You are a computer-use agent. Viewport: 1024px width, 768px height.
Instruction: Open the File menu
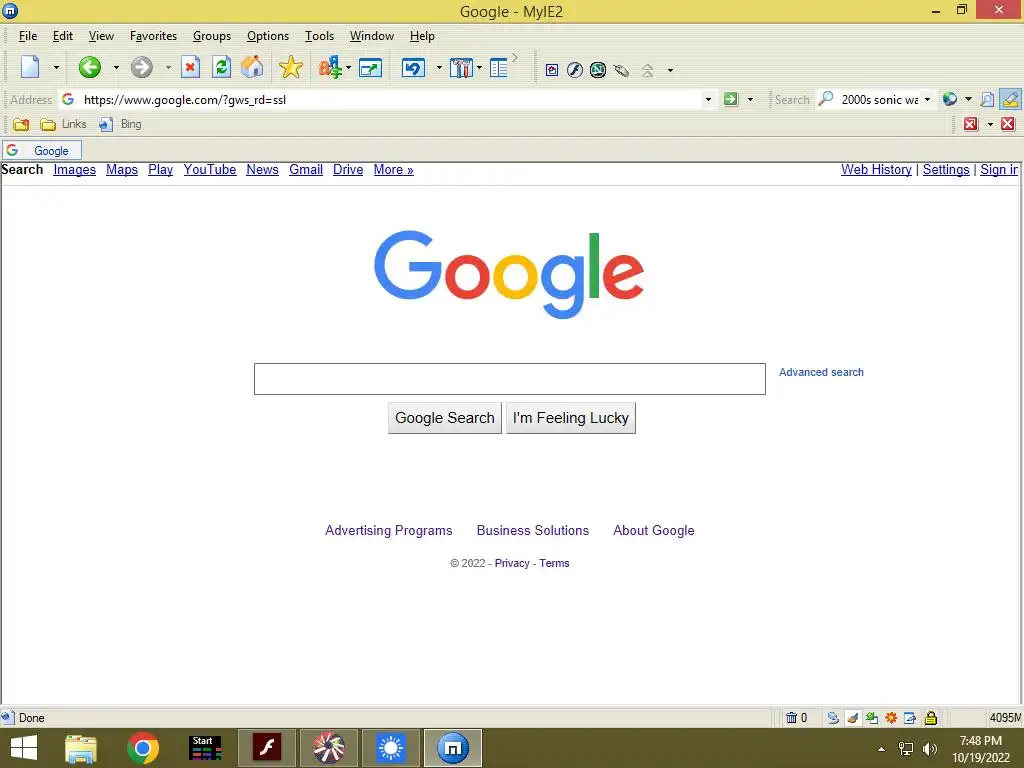[x=28, y=36]
